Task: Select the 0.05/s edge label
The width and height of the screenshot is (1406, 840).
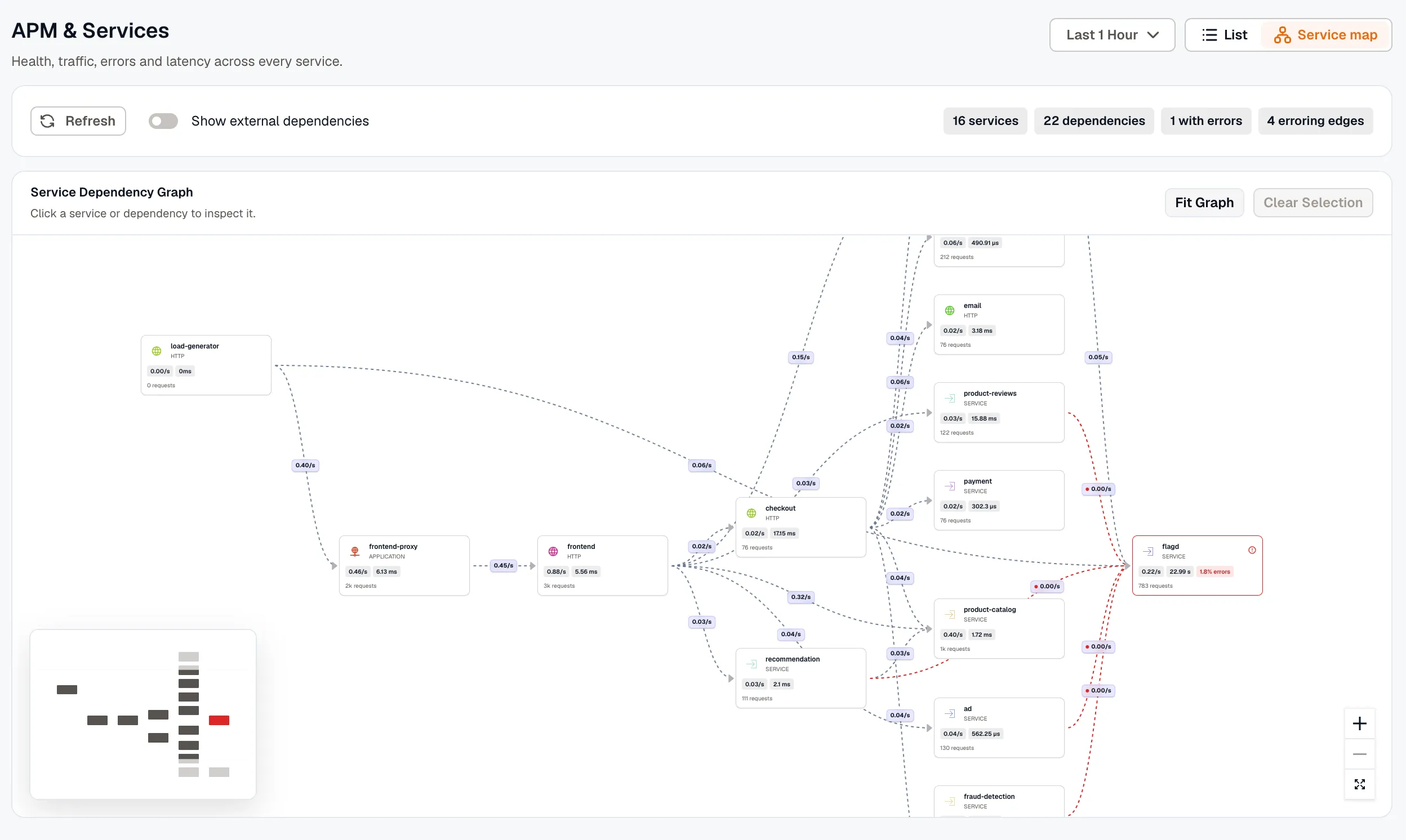Action: (x=1097, y=357)
